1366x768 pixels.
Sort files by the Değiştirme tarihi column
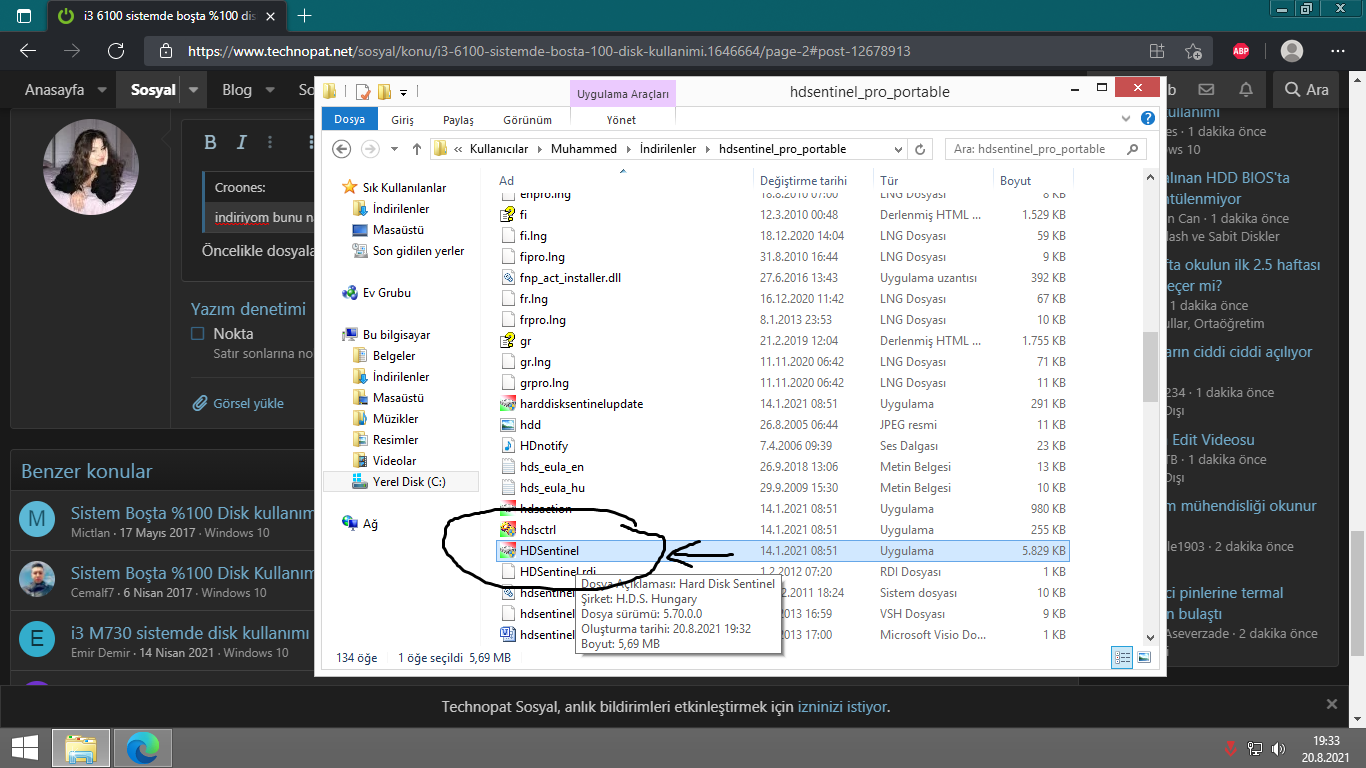coord(803,181)
